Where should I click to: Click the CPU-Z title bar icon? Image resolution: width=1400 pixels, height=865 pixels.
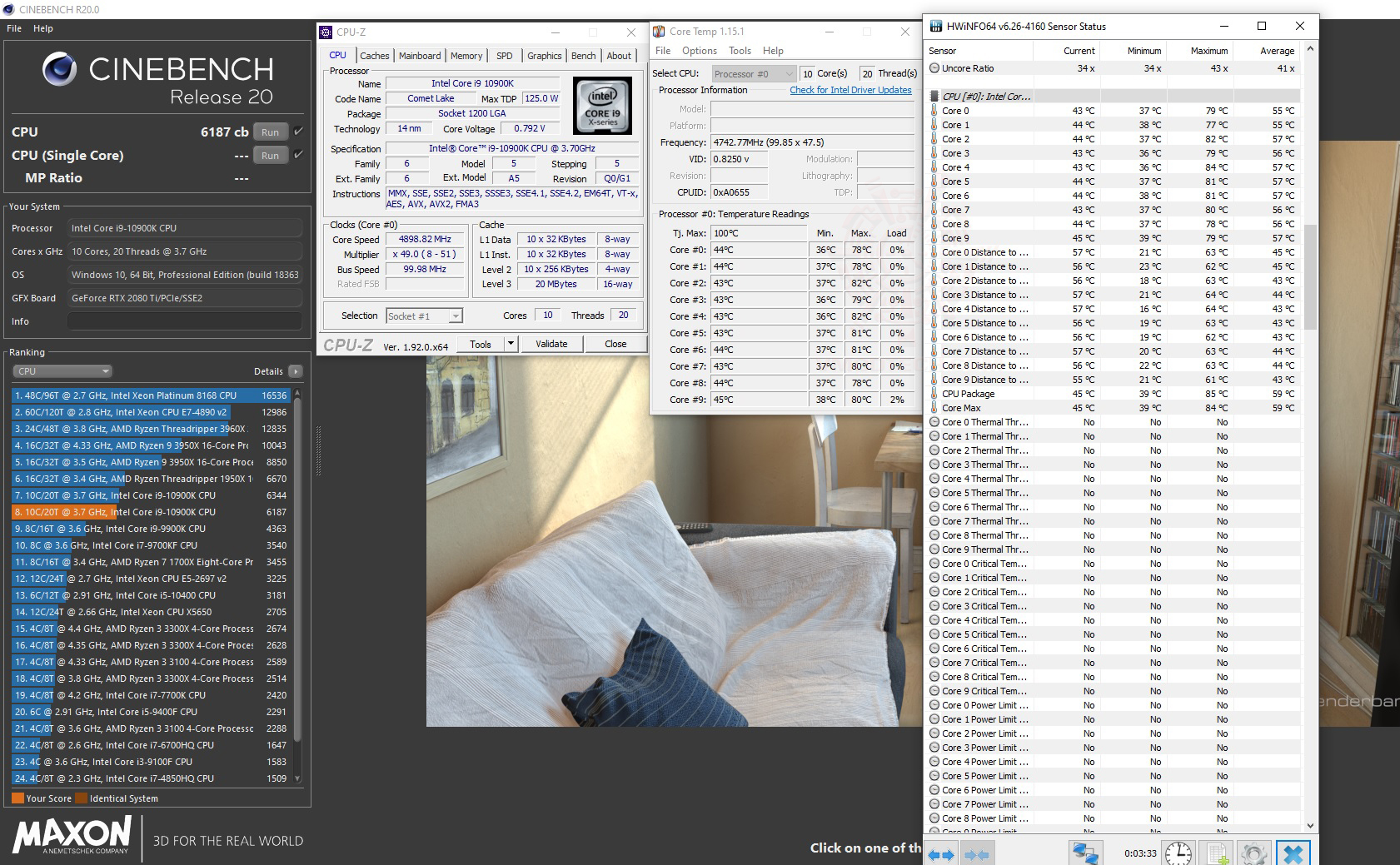326,32
